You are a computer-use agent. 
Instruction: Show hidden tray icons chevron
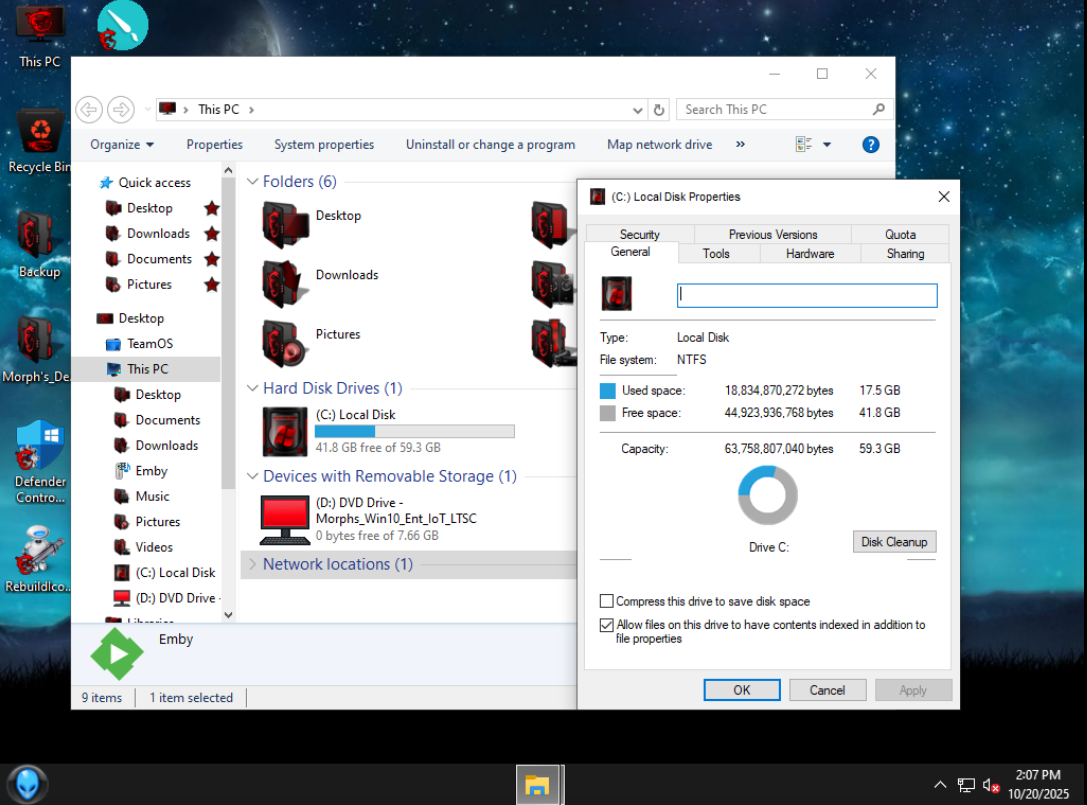pos(940,785)
